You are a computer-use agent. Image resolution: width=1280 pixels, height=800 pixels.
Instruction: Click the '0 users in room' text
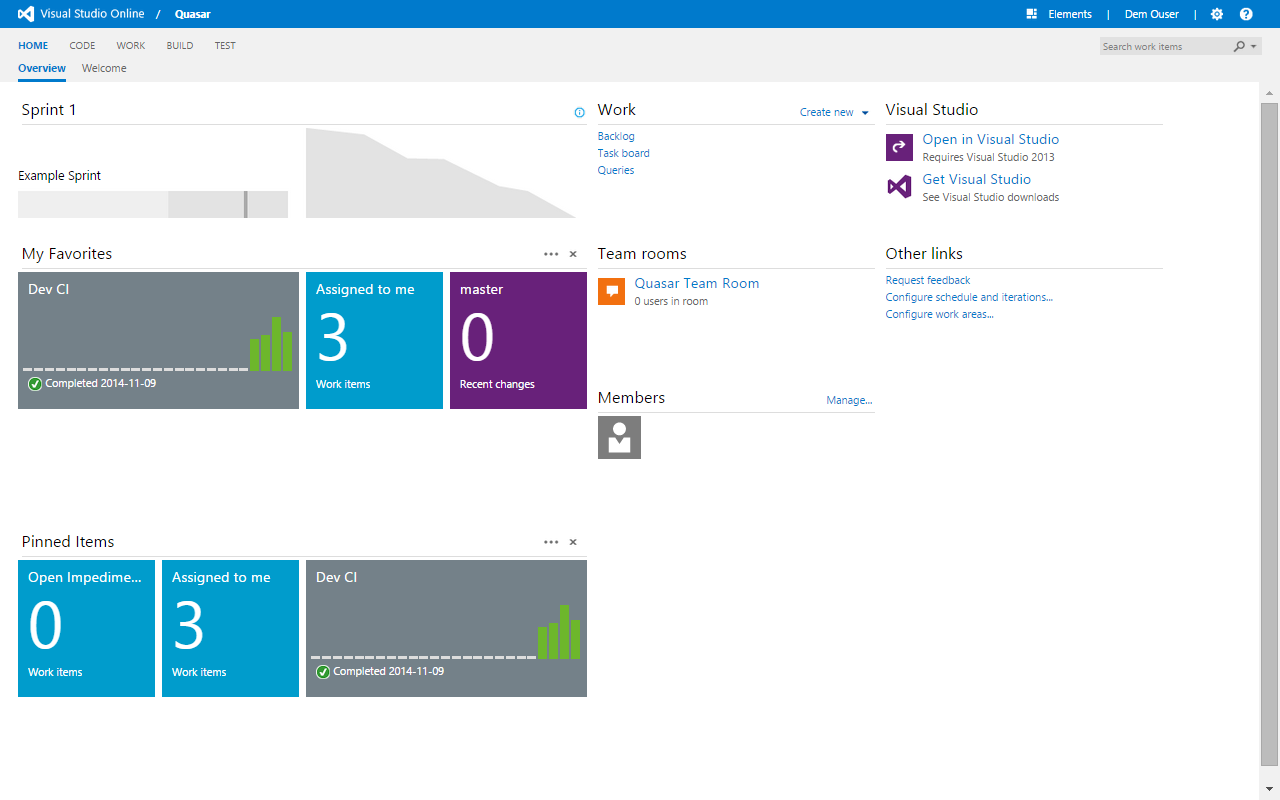coord(671,301)
